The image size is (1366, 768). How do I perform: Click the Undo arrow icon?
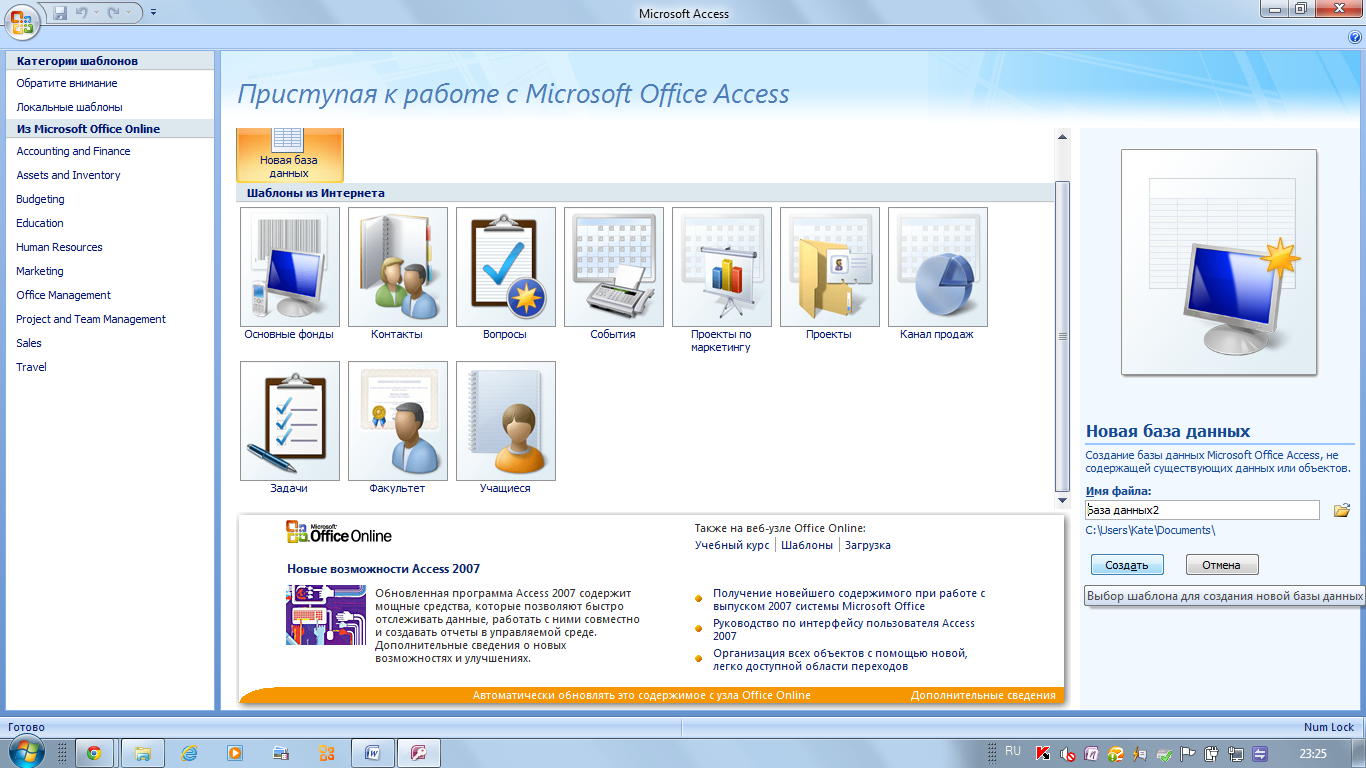click(84, 13)
